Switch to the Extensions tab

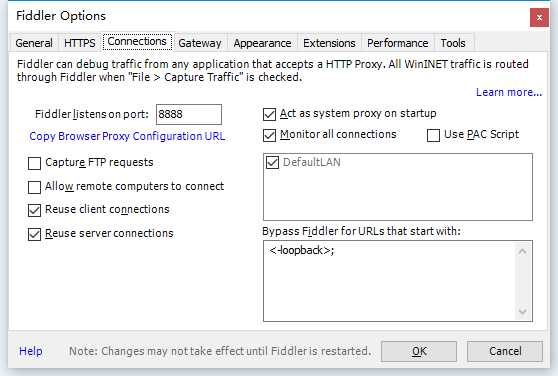tap(329, 43)
